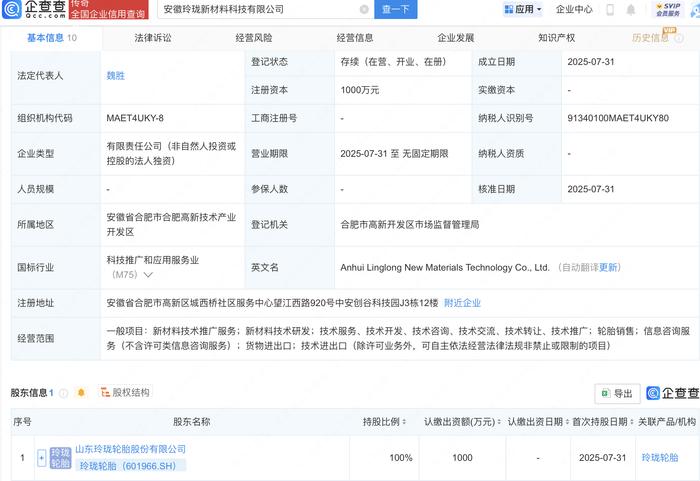Image resolution: width=700 pixels, height=481 pixels.
Task: Switch to 基本信息 tab
Action: coord(51,38)
